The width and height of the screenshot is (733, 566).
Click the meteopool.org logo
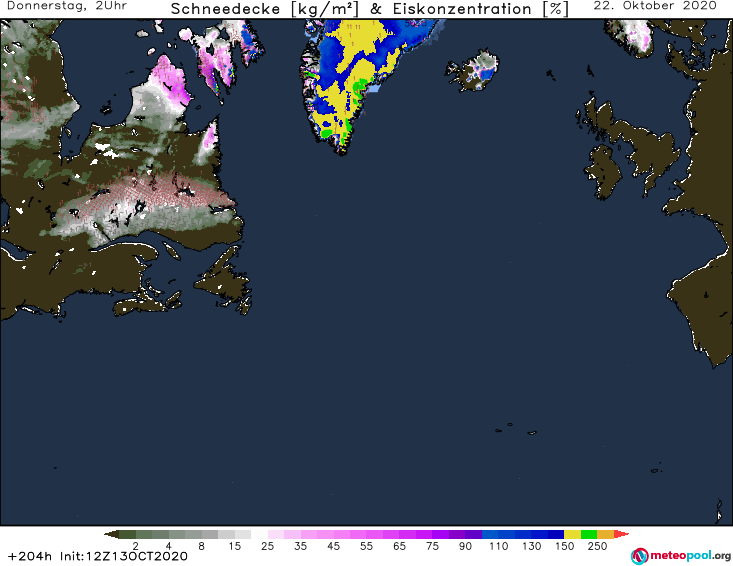click(681, 556)
